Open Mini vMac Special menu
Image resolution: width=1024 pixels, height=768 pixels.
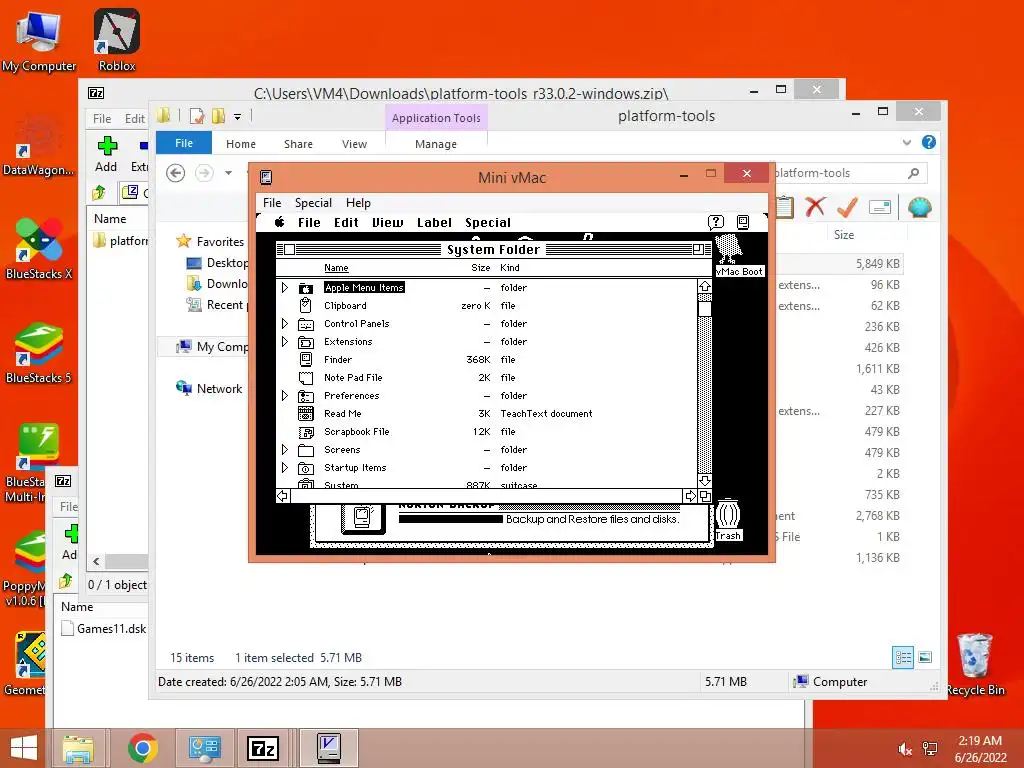pyautogui.click(x=313, y=203)
